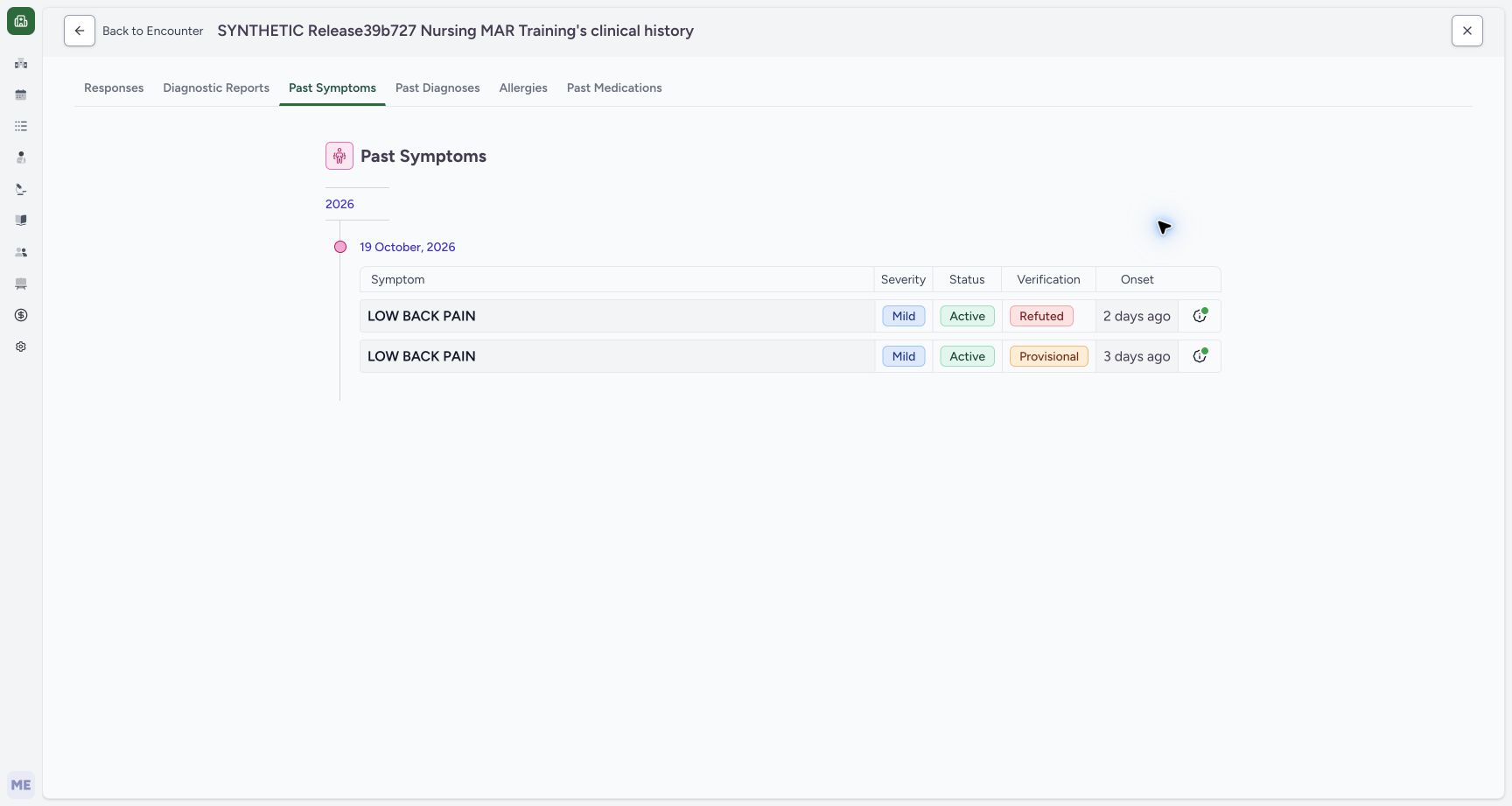1512x806 pixels.
Task: Open the facility building sidebar icon
Action: point(21,63)
